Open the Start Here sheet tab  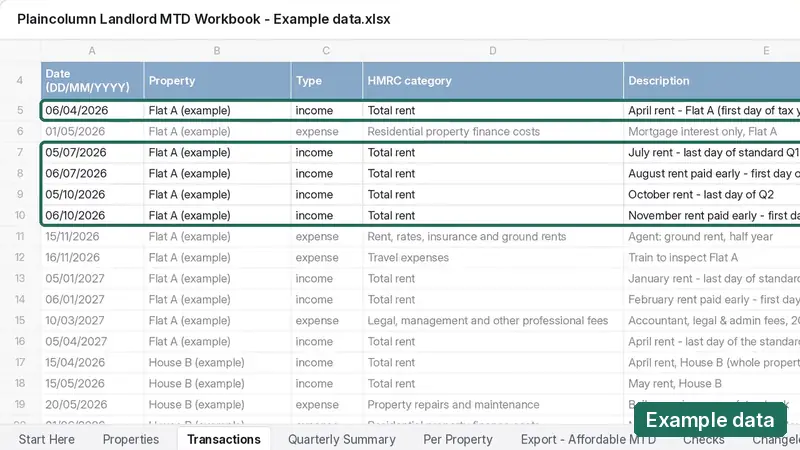(46, 439)
